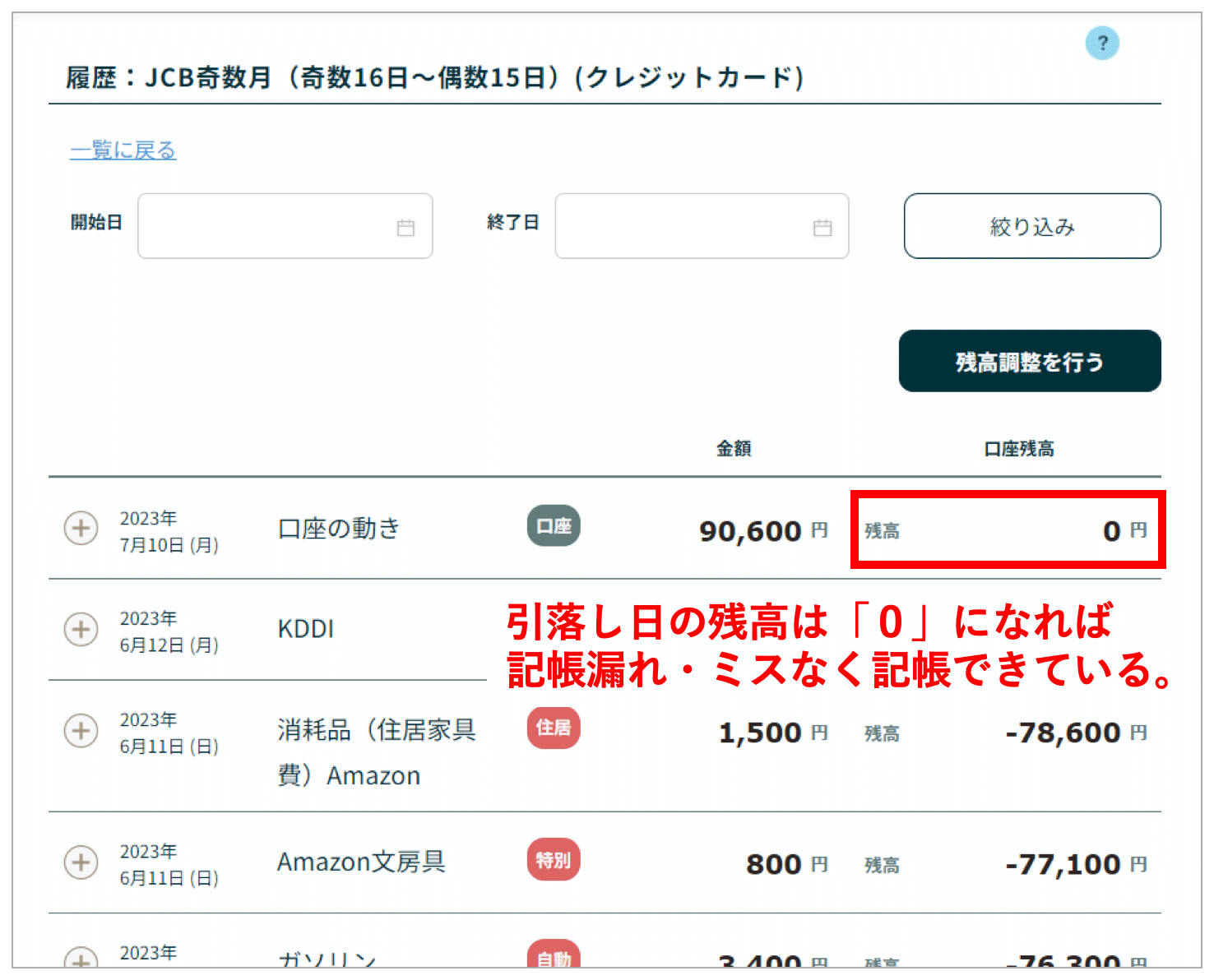Click the 残高調整を行う button

point(1029,361)
